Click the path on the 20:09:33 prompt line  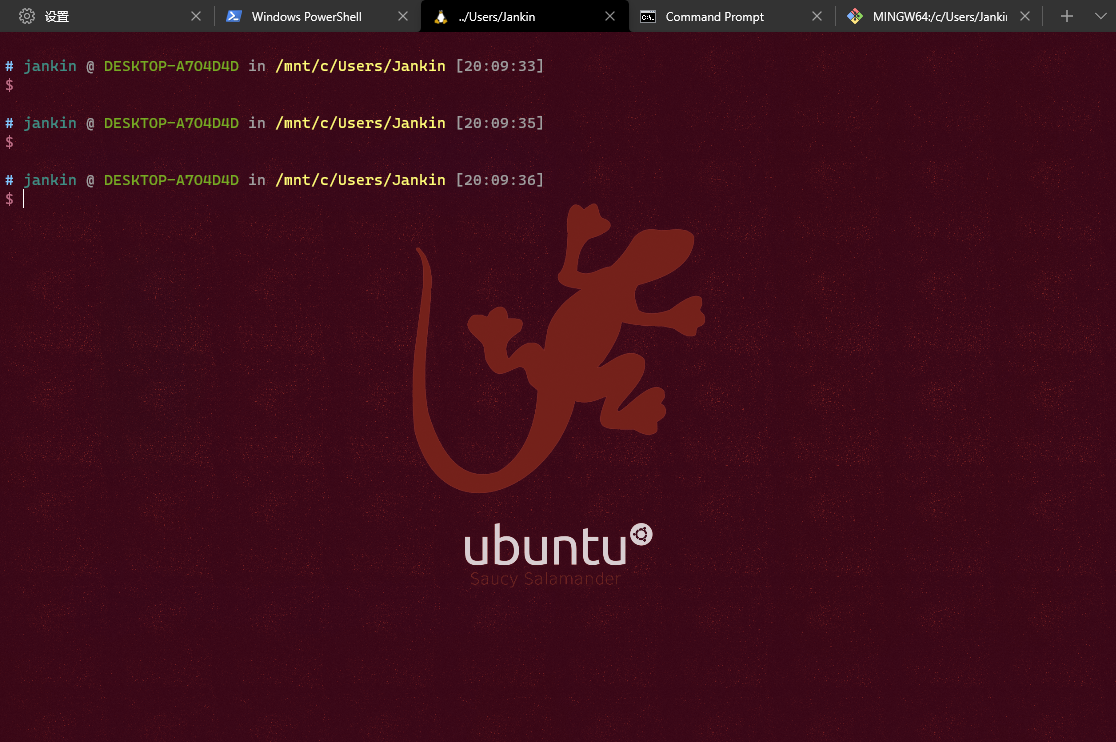[x=360, y=66]
